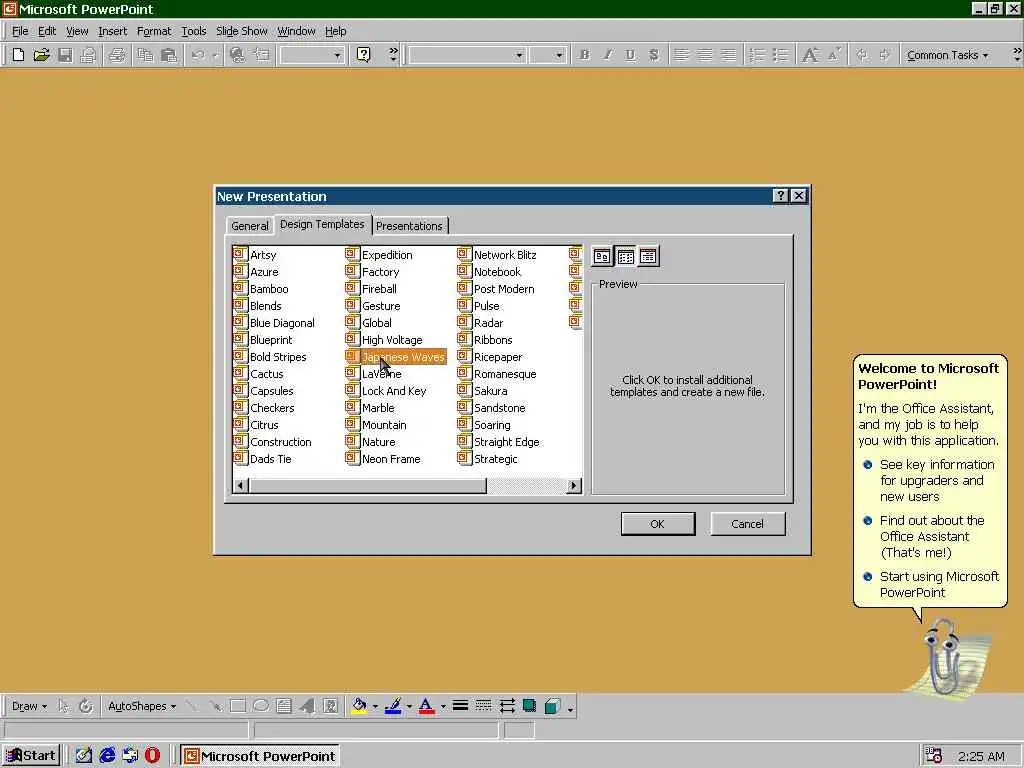Click the Open folder toolbar icon

click(41, 55)
